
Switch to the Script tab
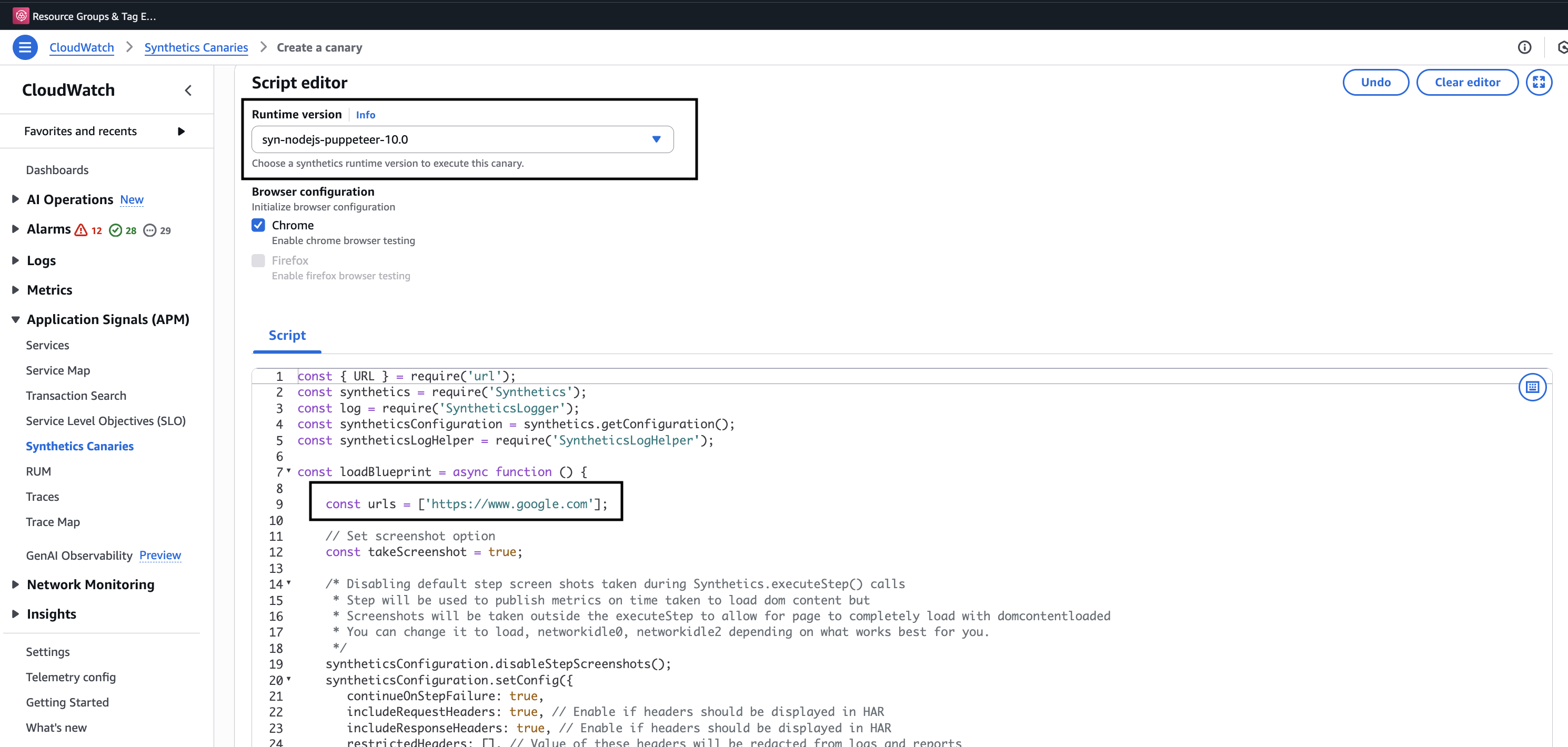287,336
